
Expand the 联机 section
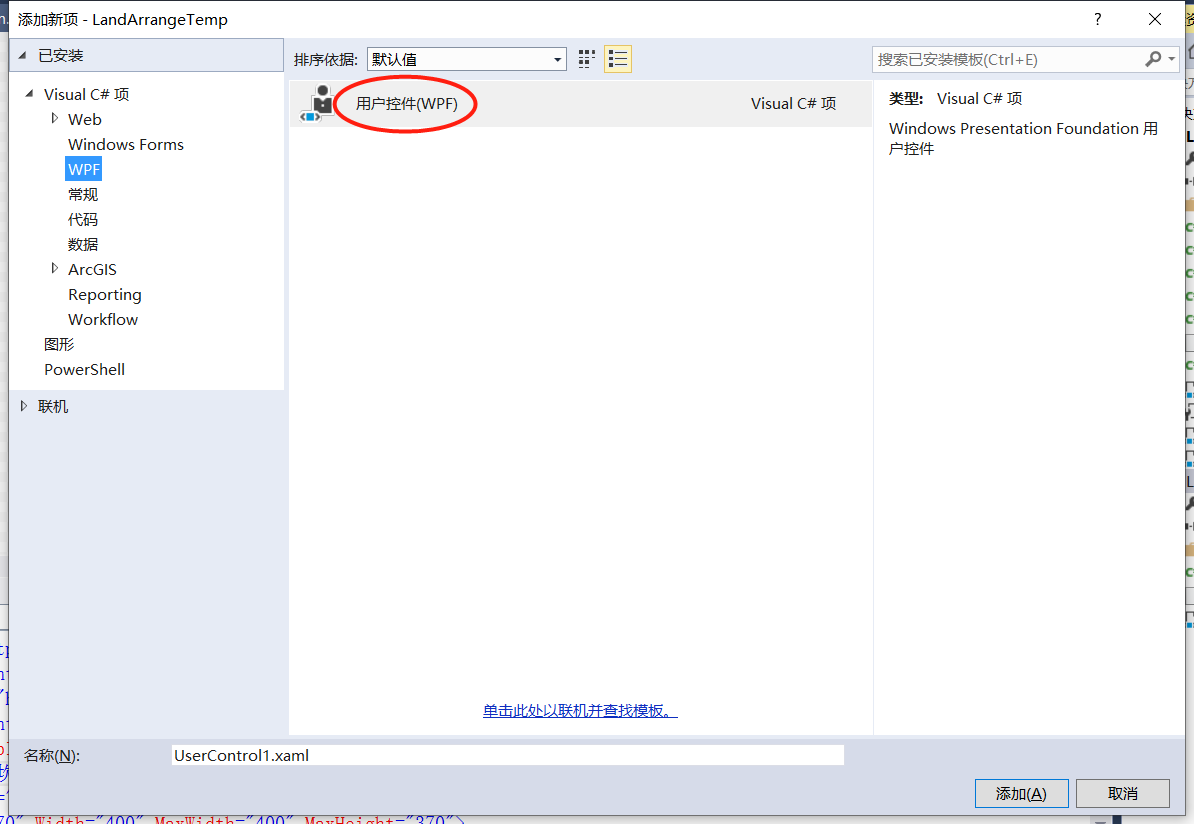(x=24, y=405)
